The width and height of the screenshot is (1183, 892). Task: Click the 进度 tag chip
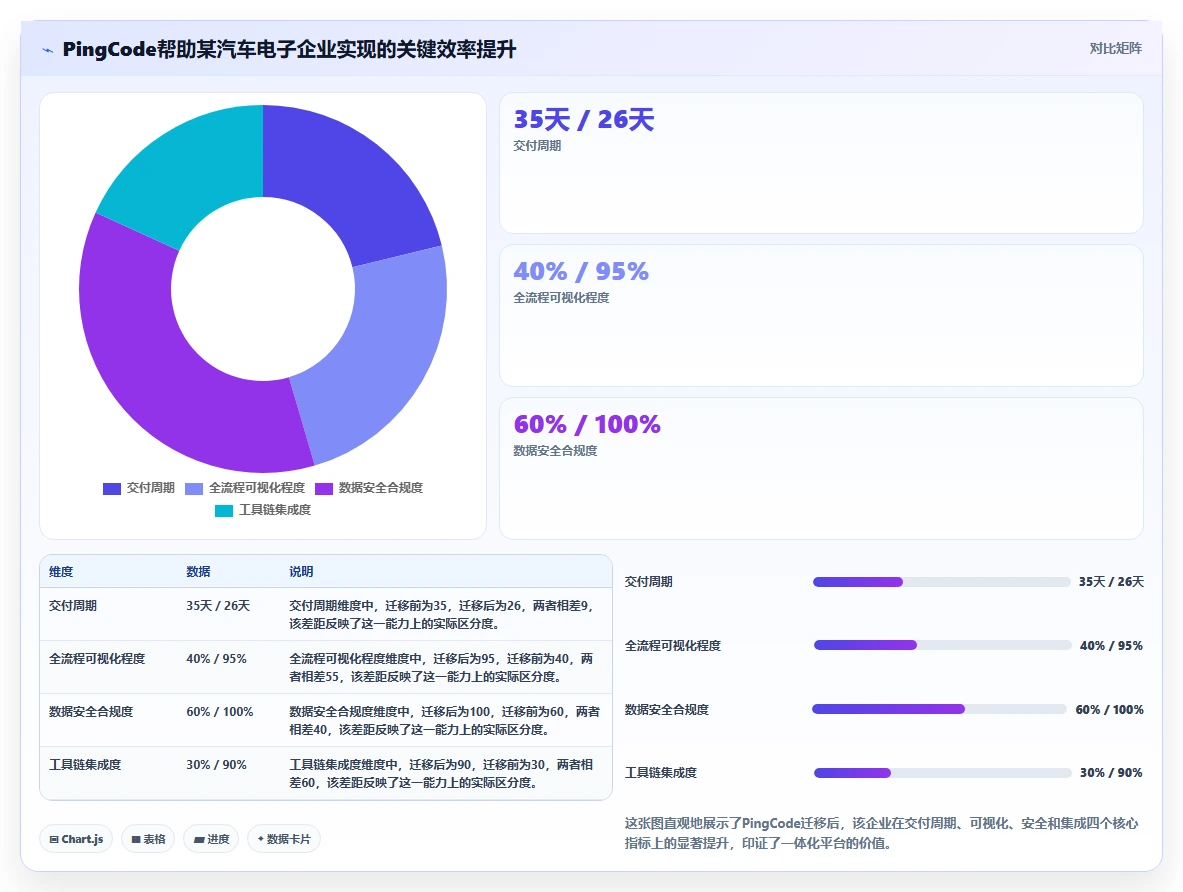pos(211,839)
